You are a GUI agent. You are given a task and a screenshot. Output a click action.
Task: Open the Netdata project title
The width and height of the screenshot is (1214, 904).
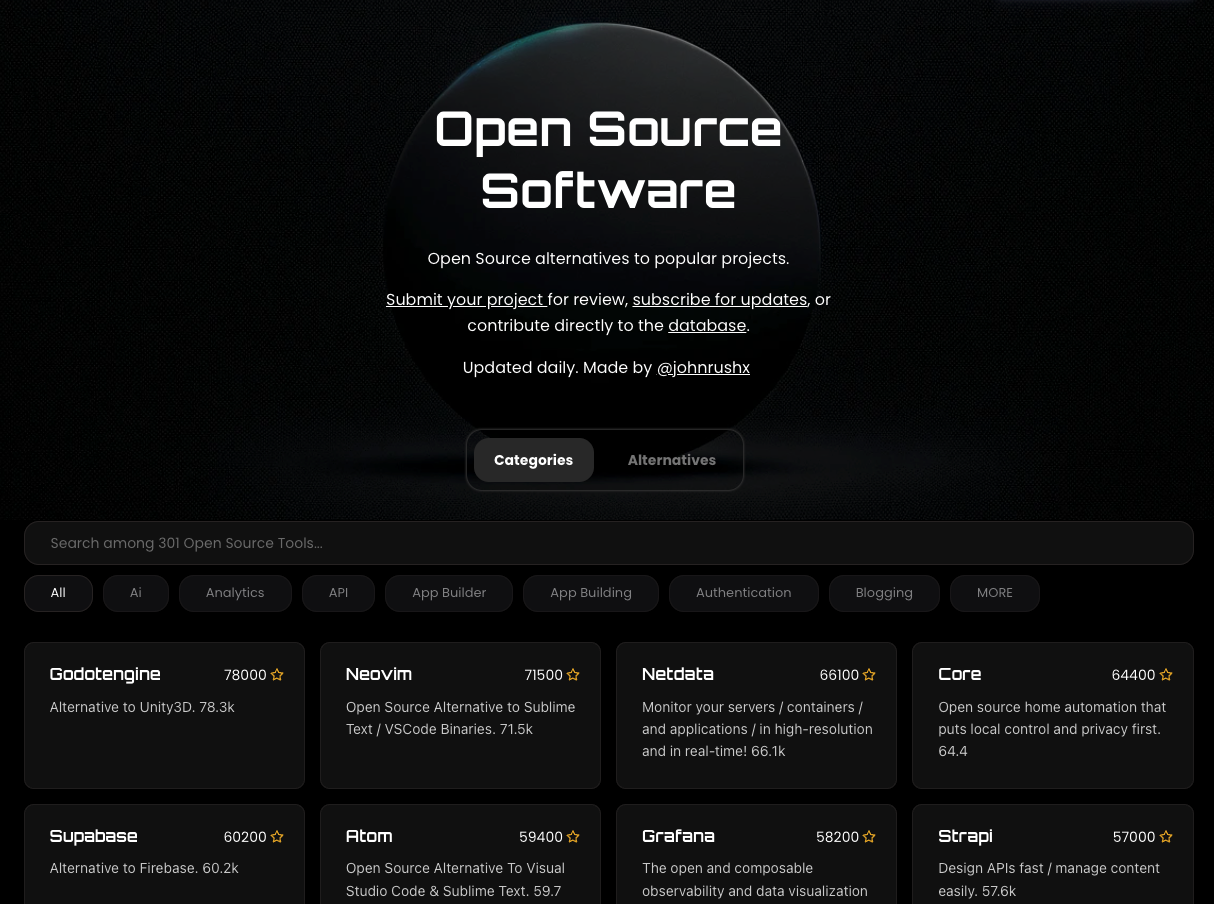678,674
